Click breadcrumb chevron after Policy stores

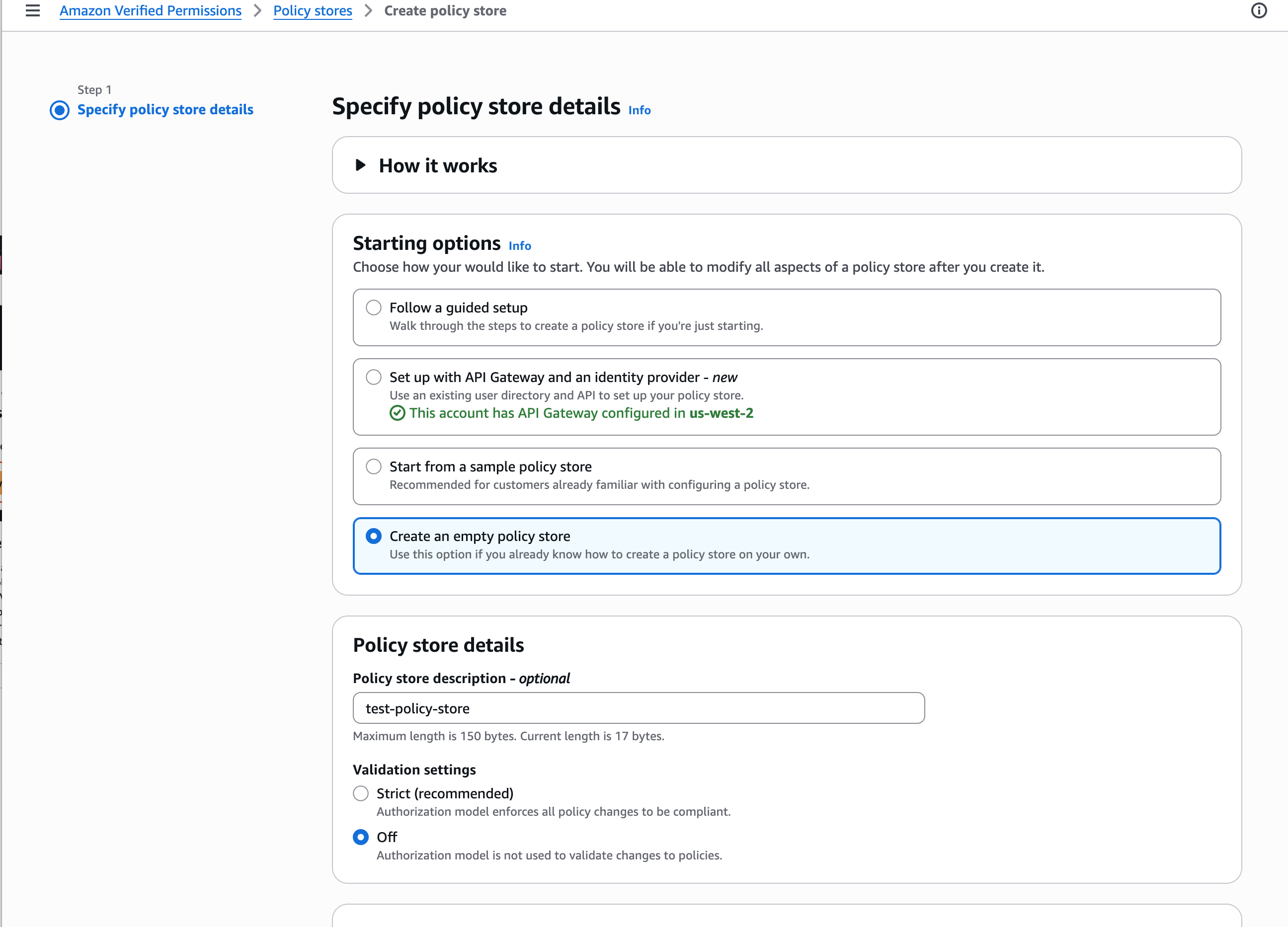coord(368,11)
